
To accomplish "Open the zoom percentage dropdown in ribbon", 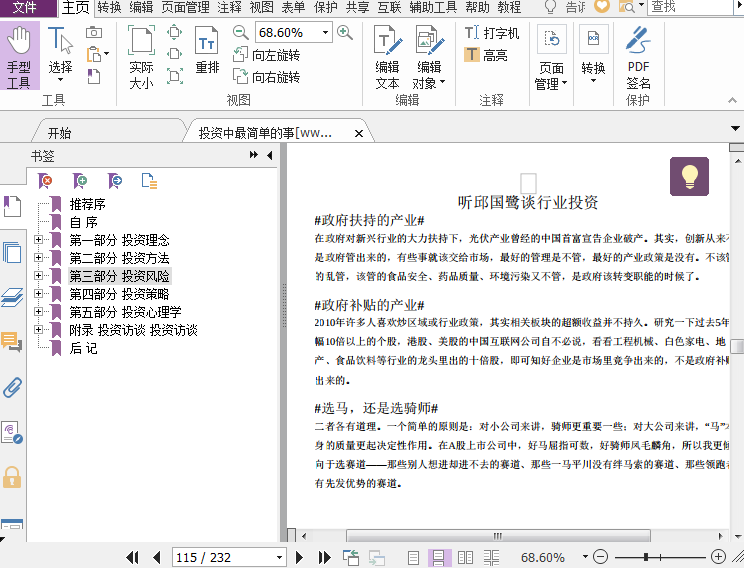I will coord(326,32).
